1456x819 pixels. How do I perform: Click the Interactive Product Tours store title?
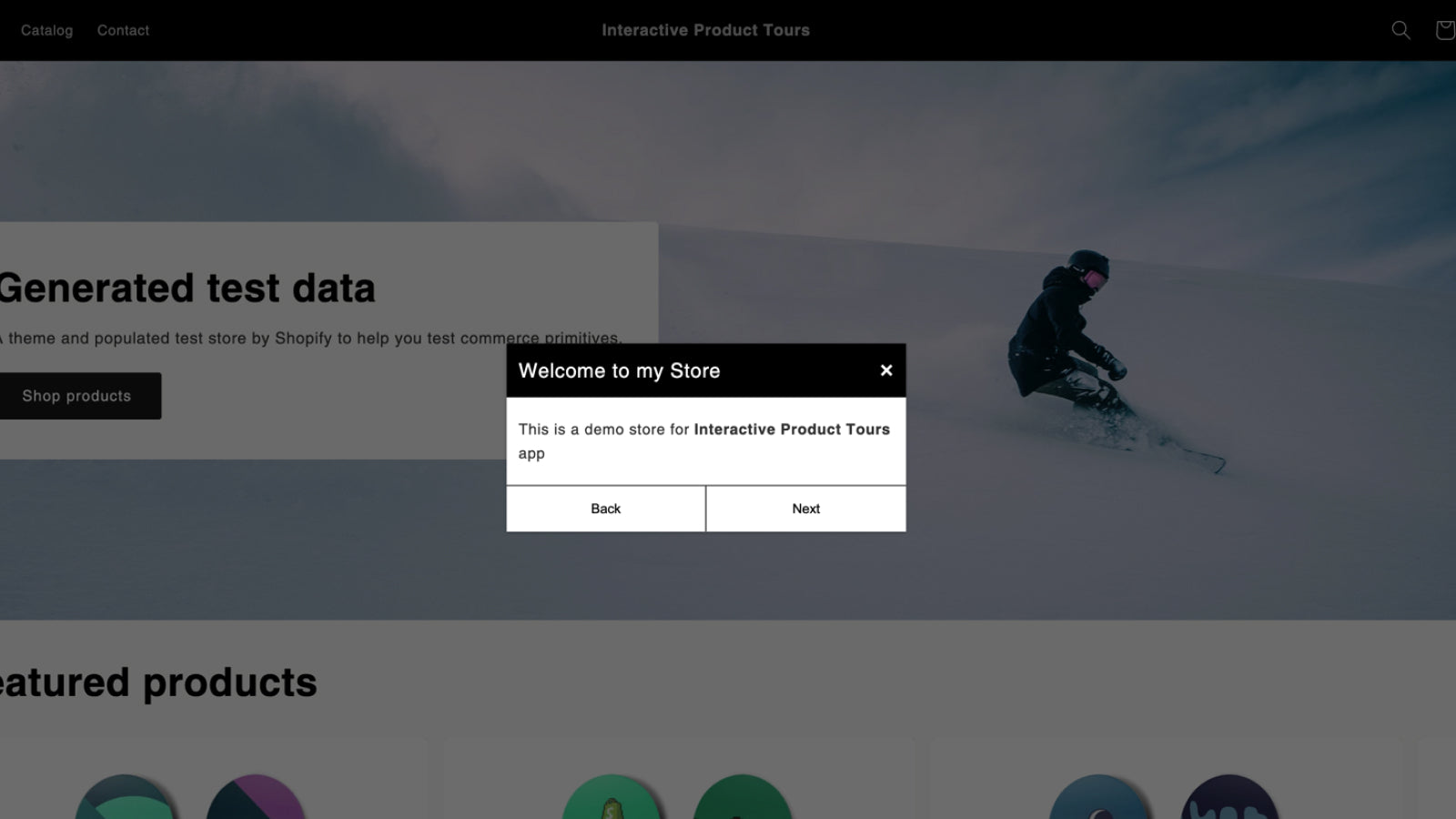(x=706, y=30)
